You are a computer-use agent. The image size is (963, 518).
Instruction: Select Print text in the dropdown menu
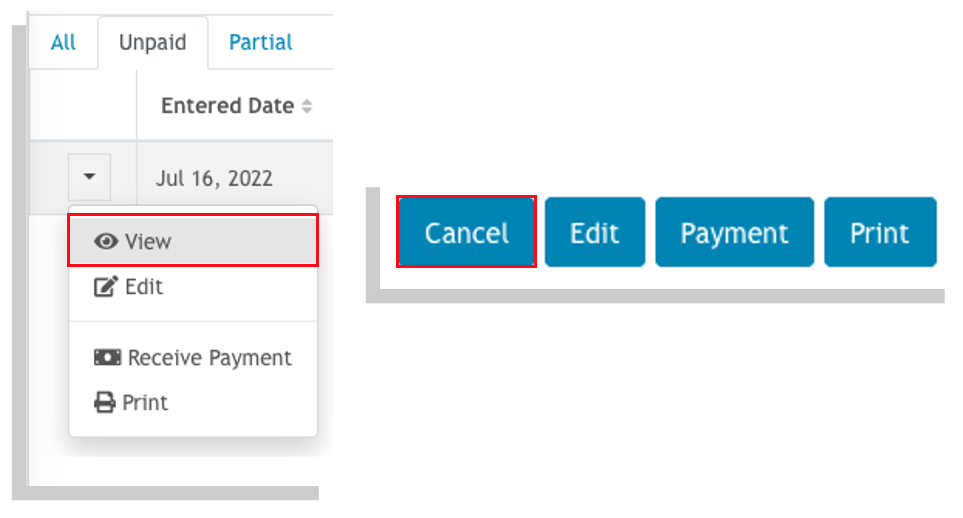[x=145, y=403]
